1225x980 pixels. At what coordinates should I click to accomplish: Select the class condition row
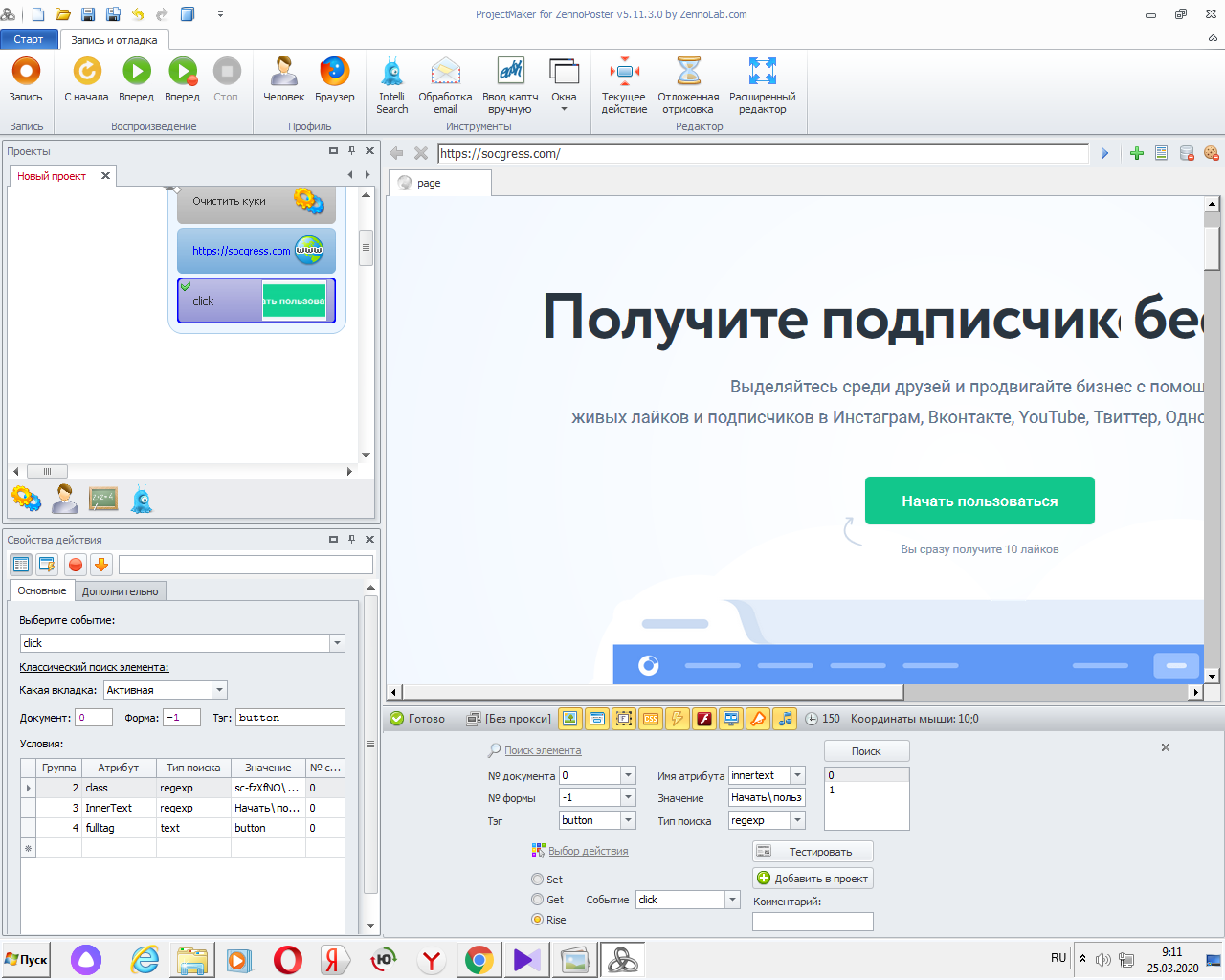[x=182, y=788]
